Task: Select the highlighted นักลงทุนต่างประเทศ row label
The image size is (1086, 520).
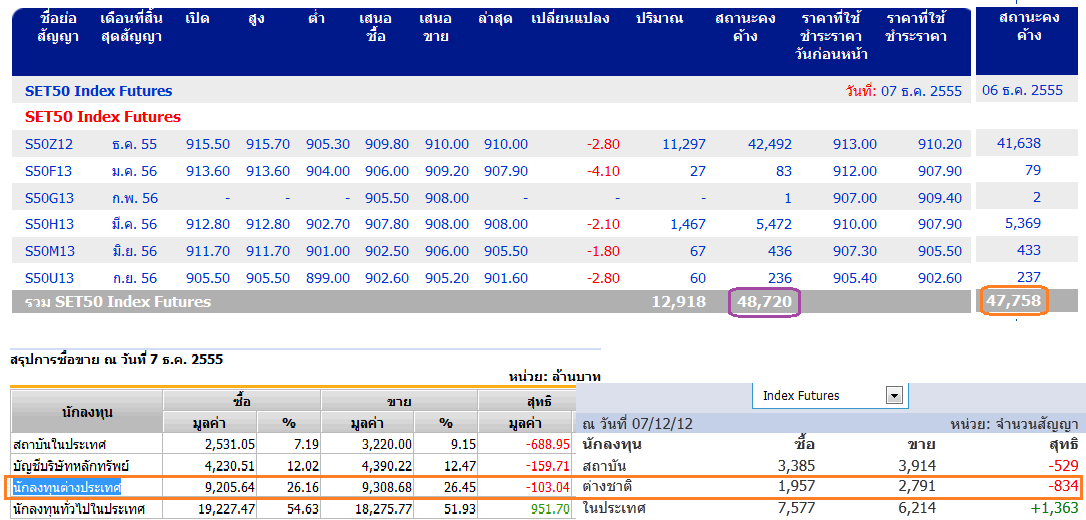Action: (67, 488)
